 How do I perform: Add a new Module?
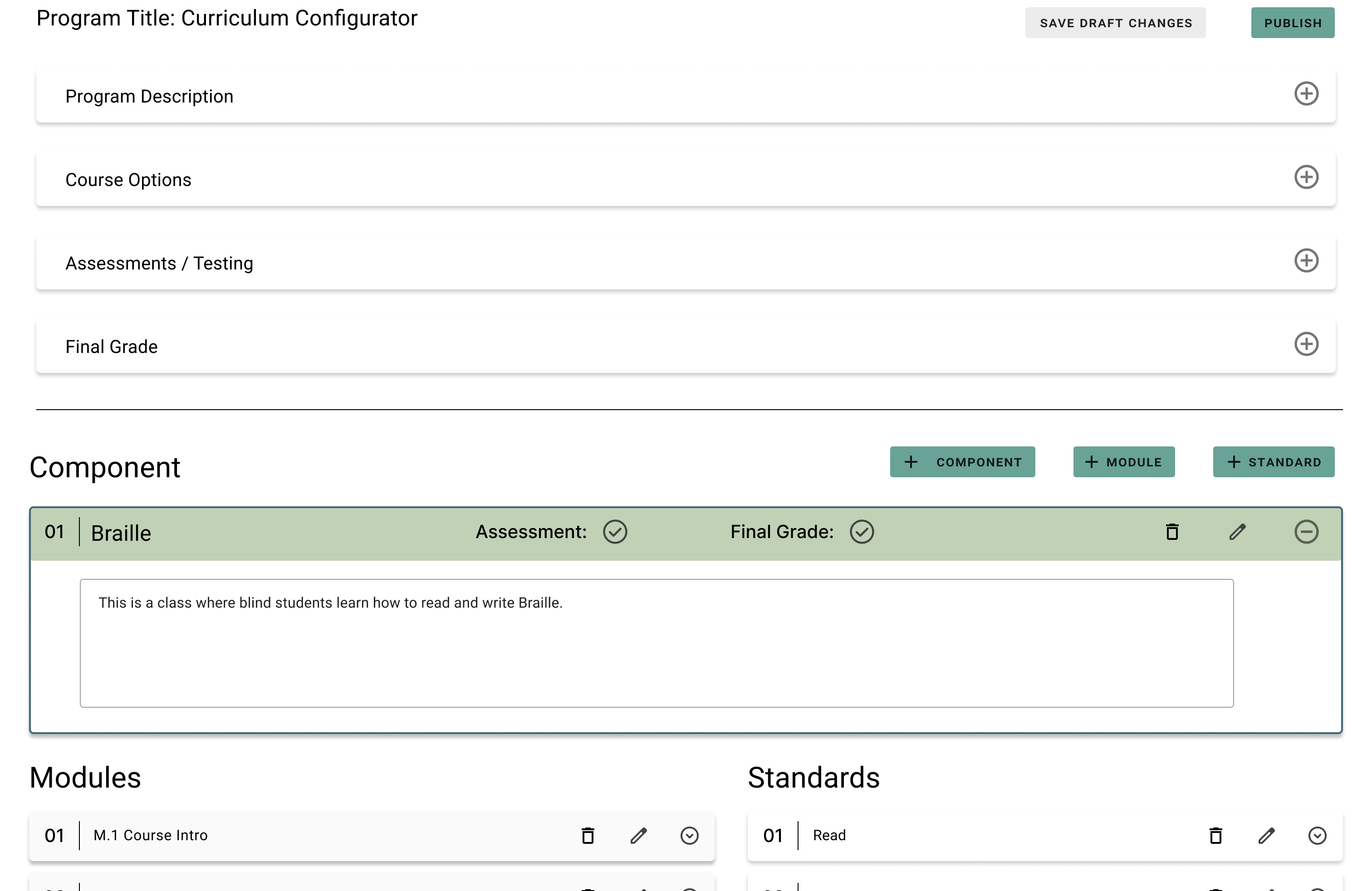(1123, 462)
